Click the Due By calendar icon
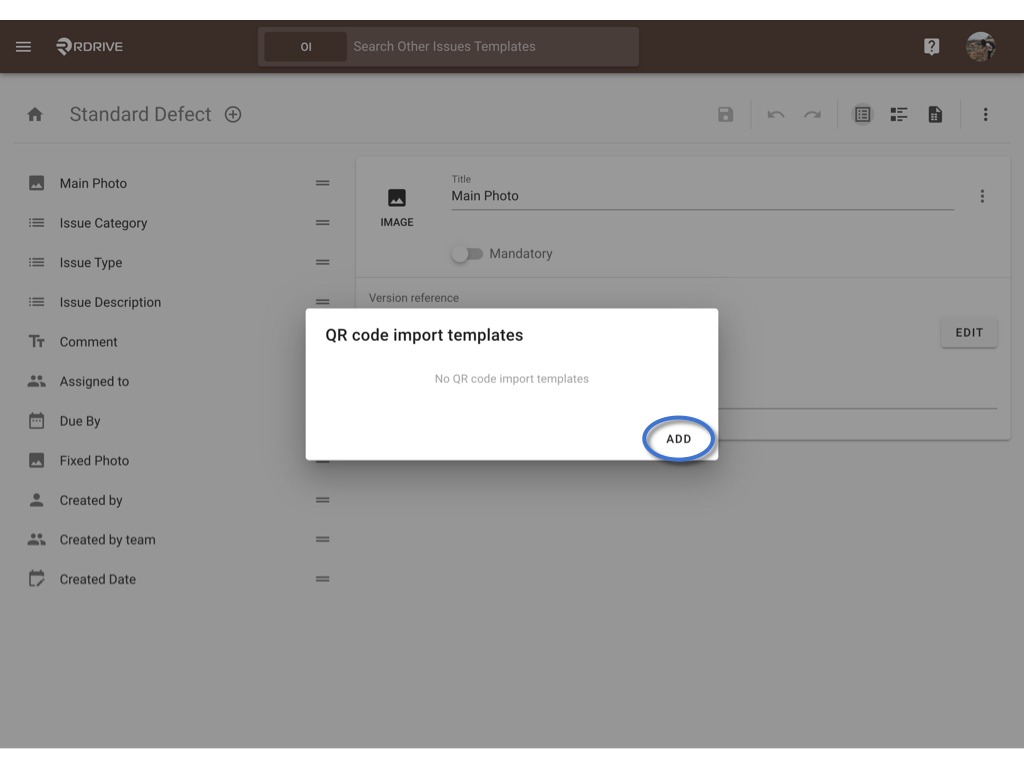 pos(37,421)
